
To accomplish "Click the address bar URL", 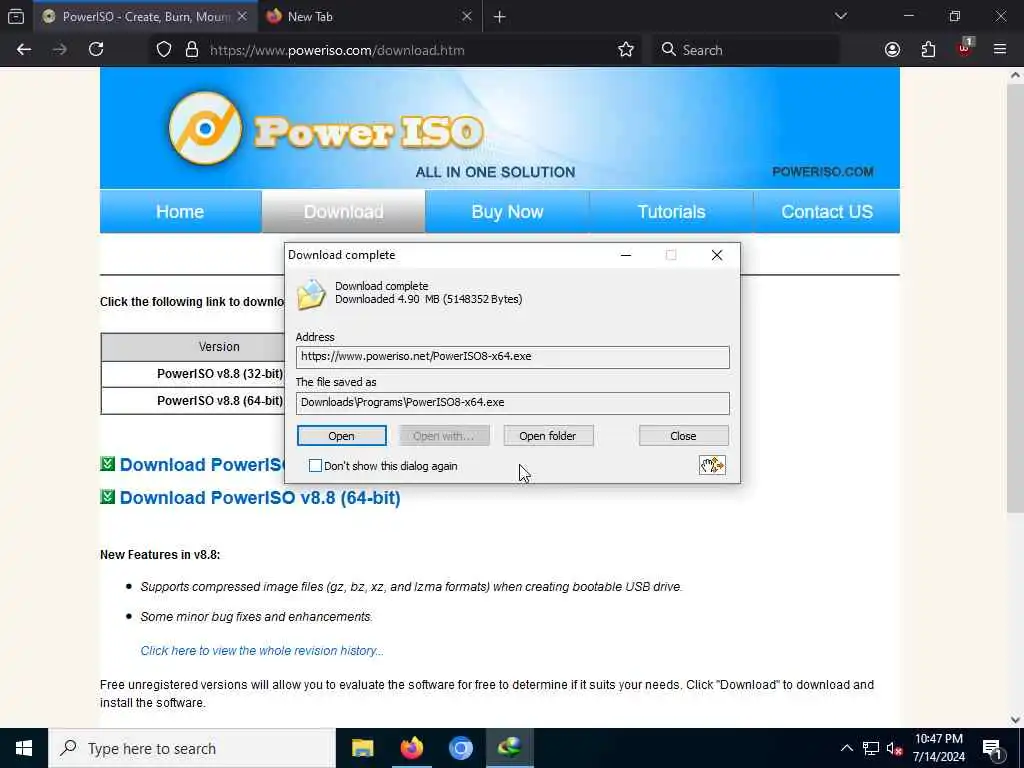I will point(337,50).
